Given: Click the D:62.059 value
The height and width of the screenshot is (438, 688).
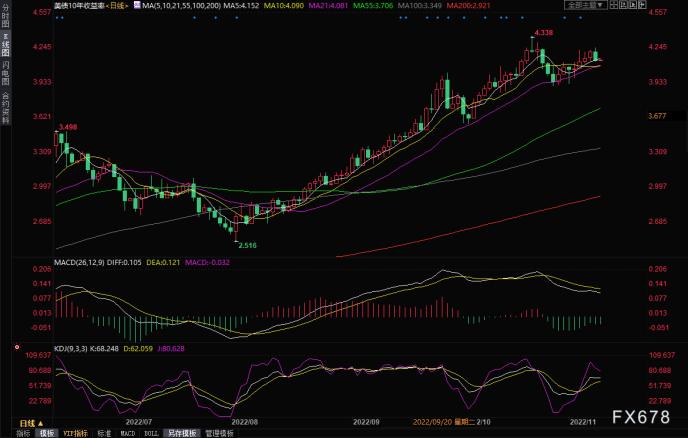Looking at the screenshot, I should click(138, 348).
